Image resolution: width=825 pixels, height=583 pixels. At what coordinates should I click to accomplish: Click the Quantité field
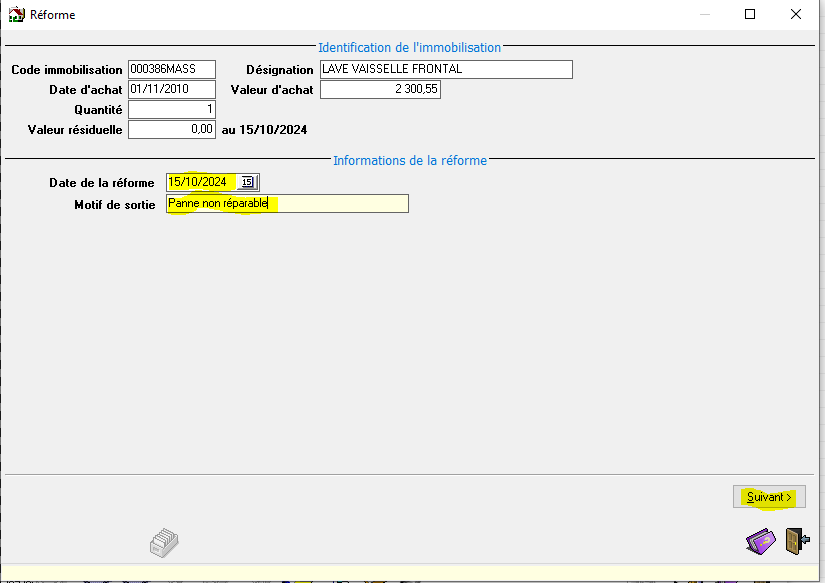171,110
